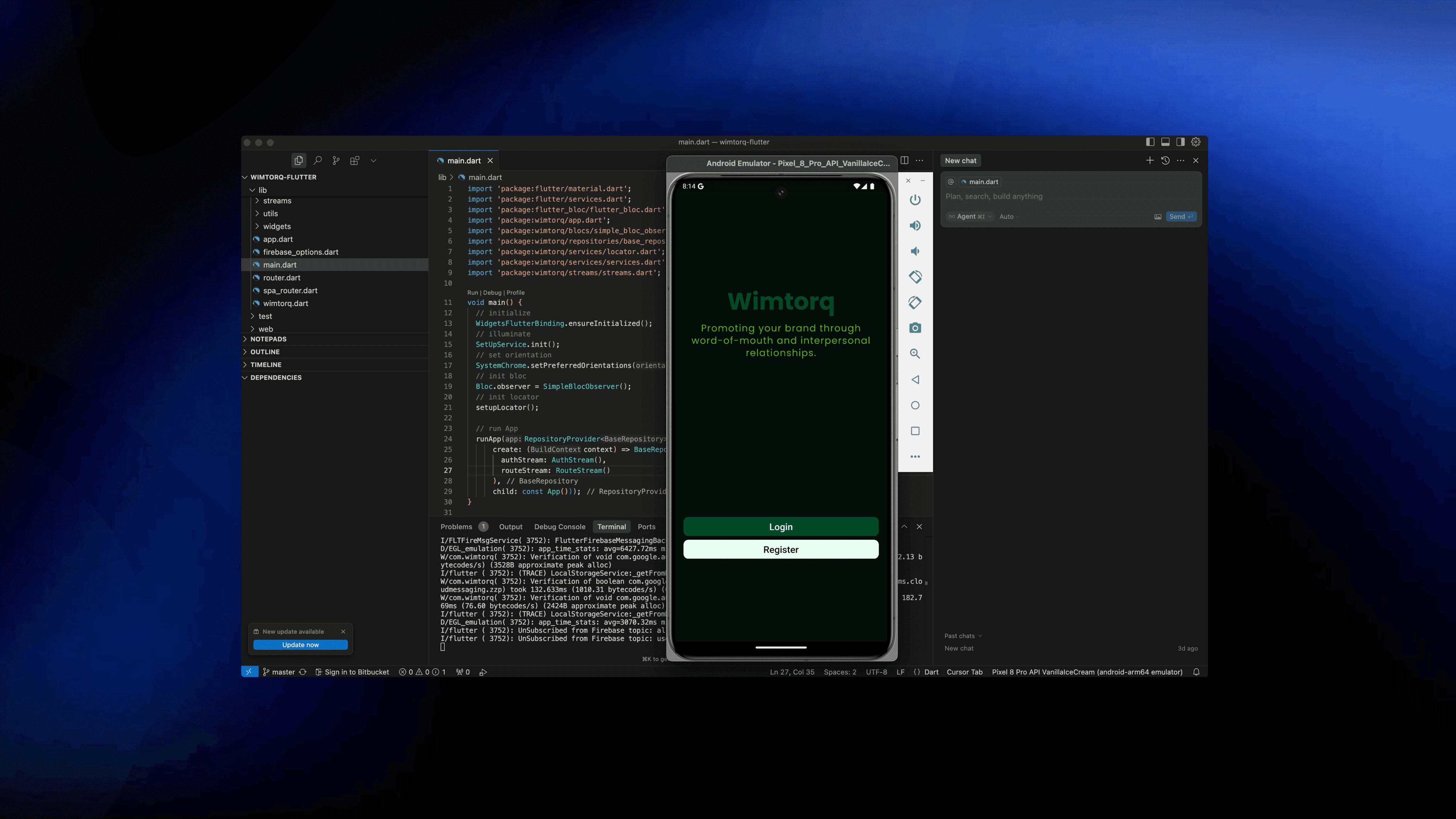Switch to the Debug Console tab
Image resolution: width=1456 pixels, height=819 pixels.
click(560, 526)
